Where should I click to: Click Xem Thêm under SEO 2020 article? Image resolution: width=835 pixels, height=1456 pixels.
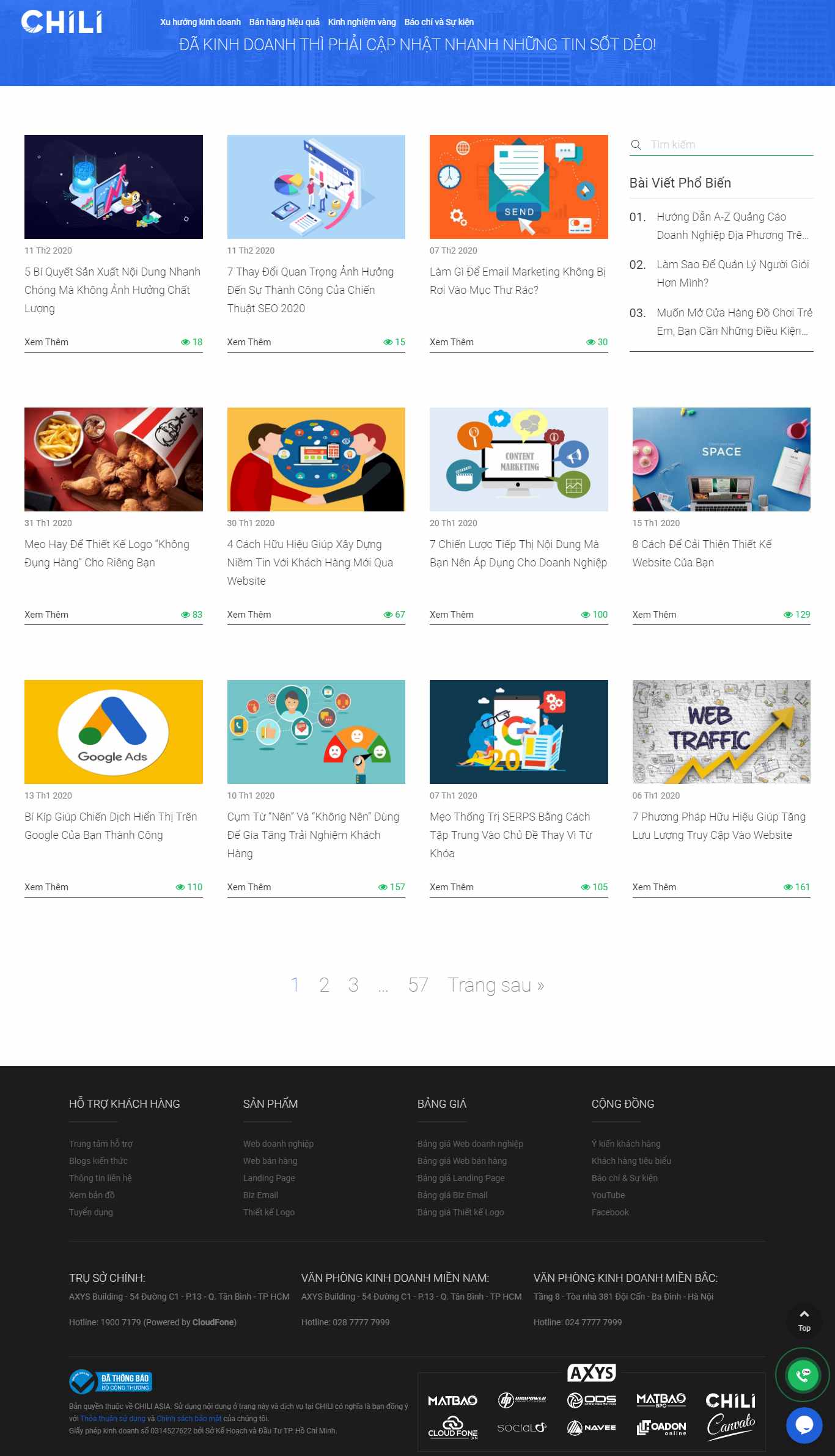[249, 342]
